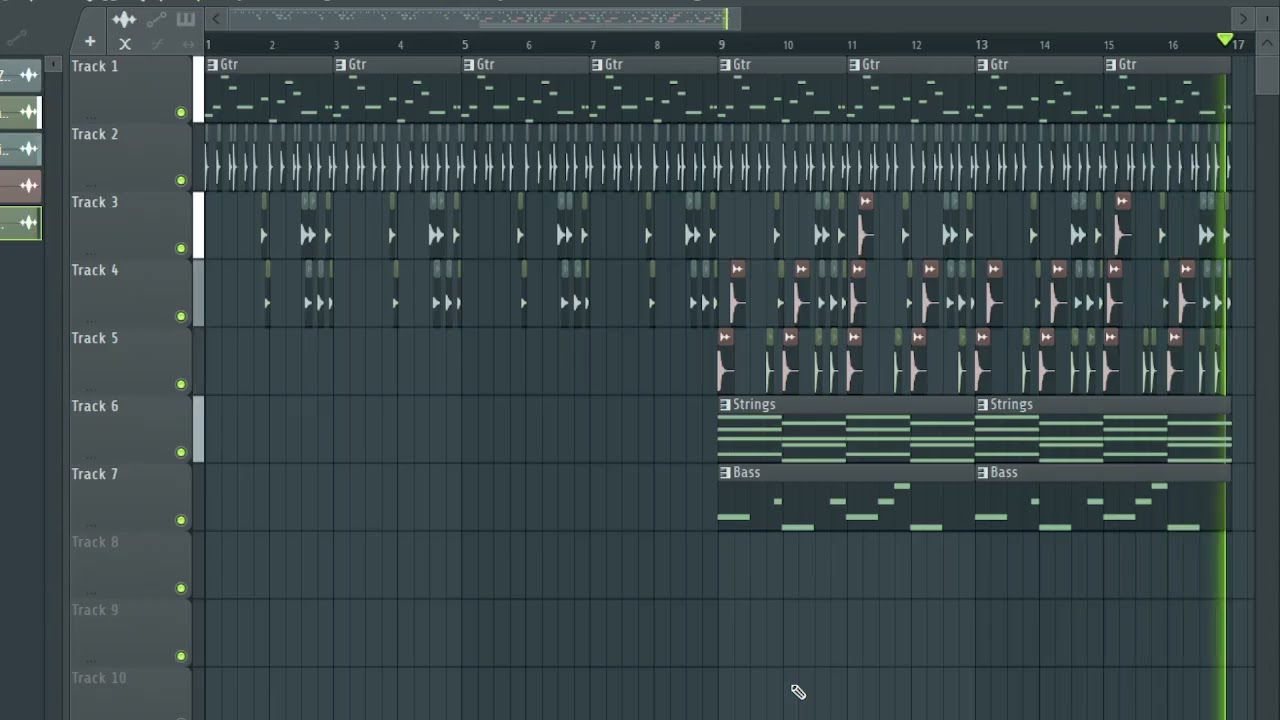Select the Gtr clip title at bar 7
The width and height of the screenshot is (1280, 720).
point(614,64)
